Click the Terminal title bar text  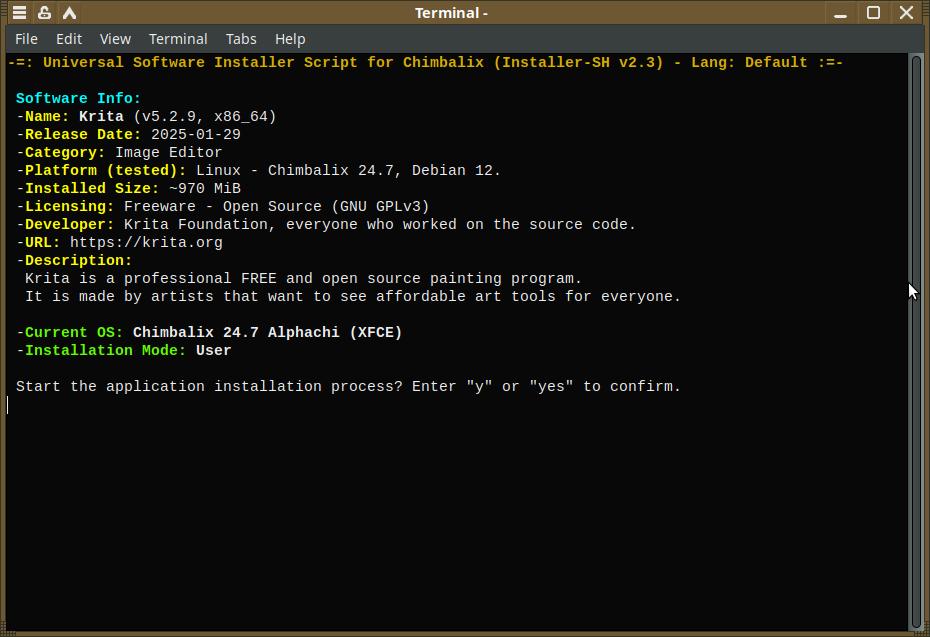[x=451, y=13]
